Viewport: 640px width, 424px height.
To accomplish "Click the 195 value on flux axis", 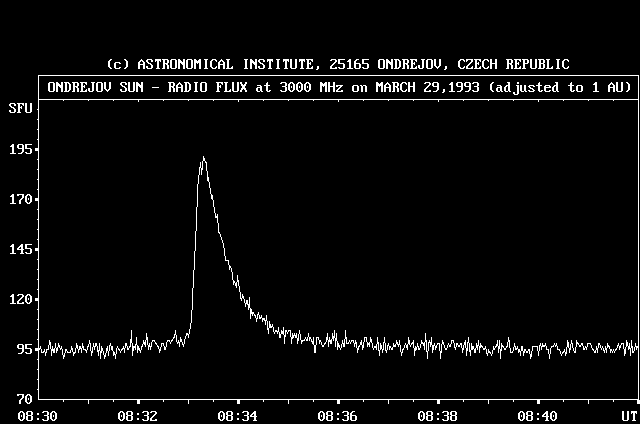I will [x=19, y=149].
